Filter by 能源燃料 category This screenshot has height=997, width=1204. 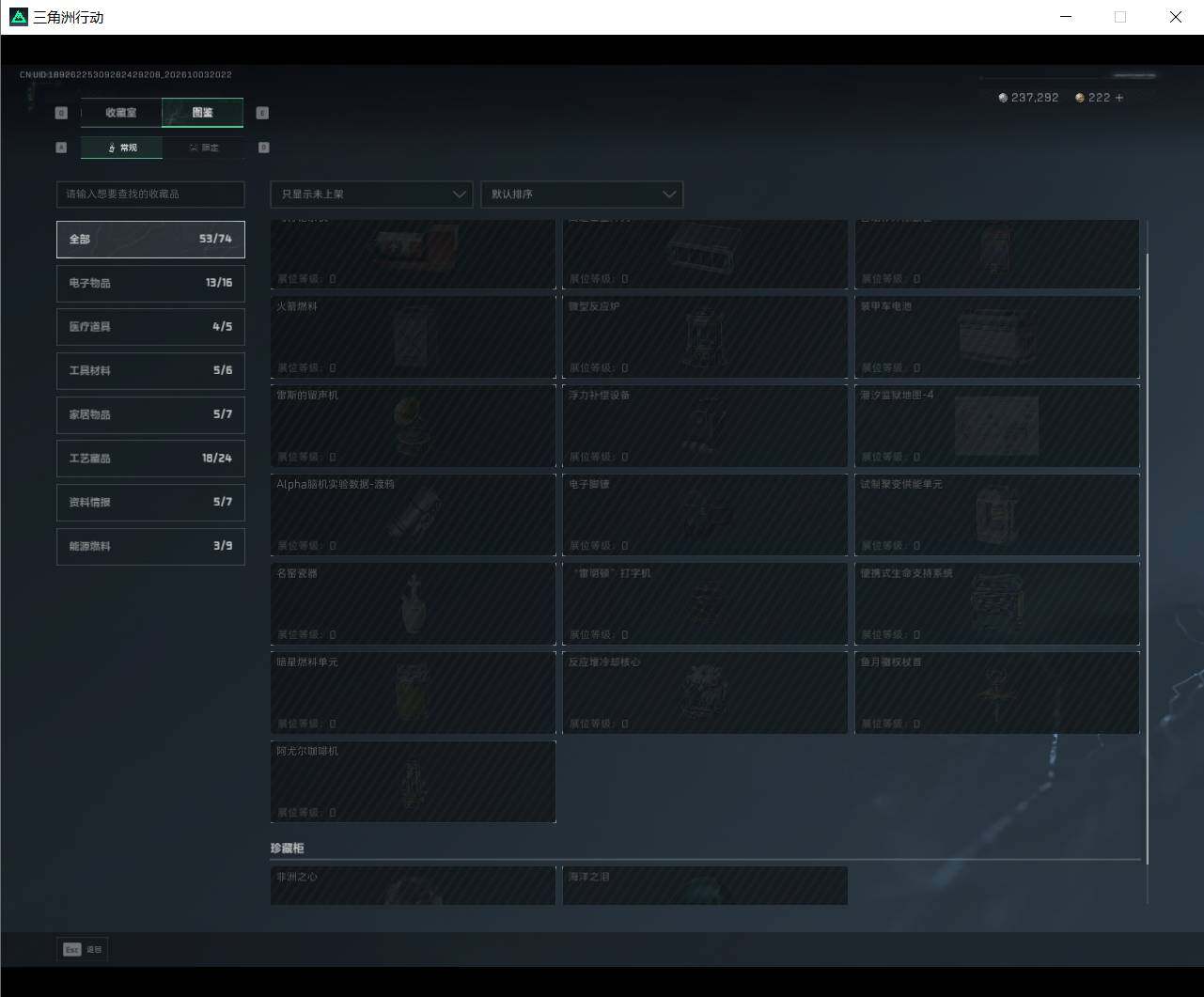tap(150, 546)
